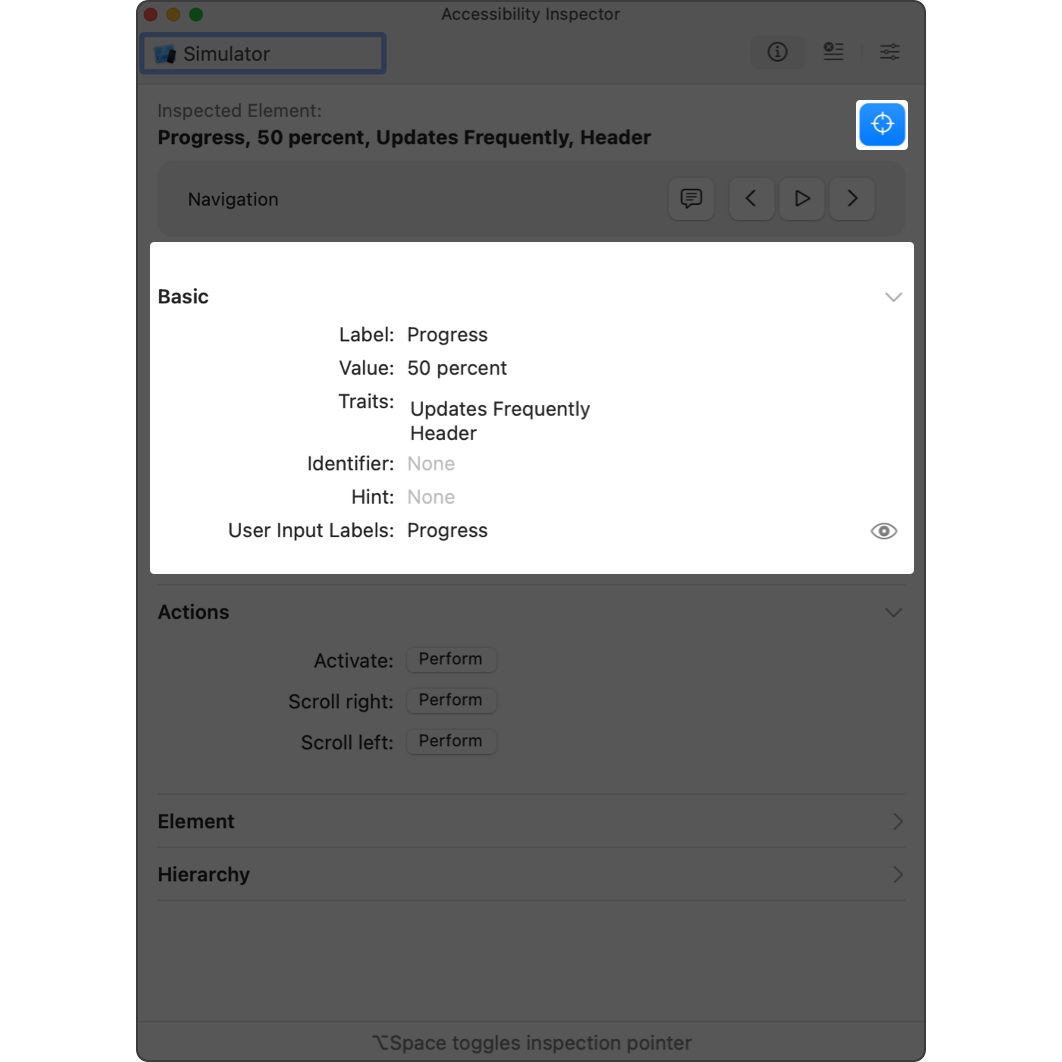Screen dimensions: 1062x1062
Task: Toggle the inspection pointer crosshair button
Action: pyautogui.click(x=881, y=125)
